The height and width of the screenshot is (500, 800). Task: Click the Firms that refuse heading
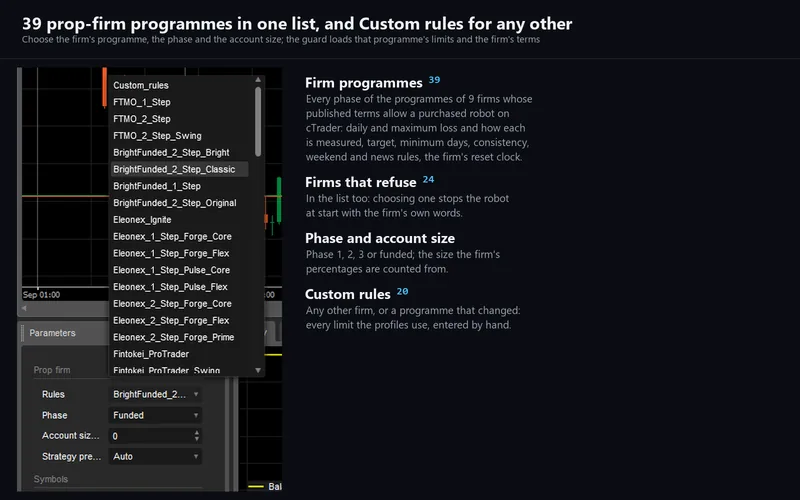coord(361,182)
